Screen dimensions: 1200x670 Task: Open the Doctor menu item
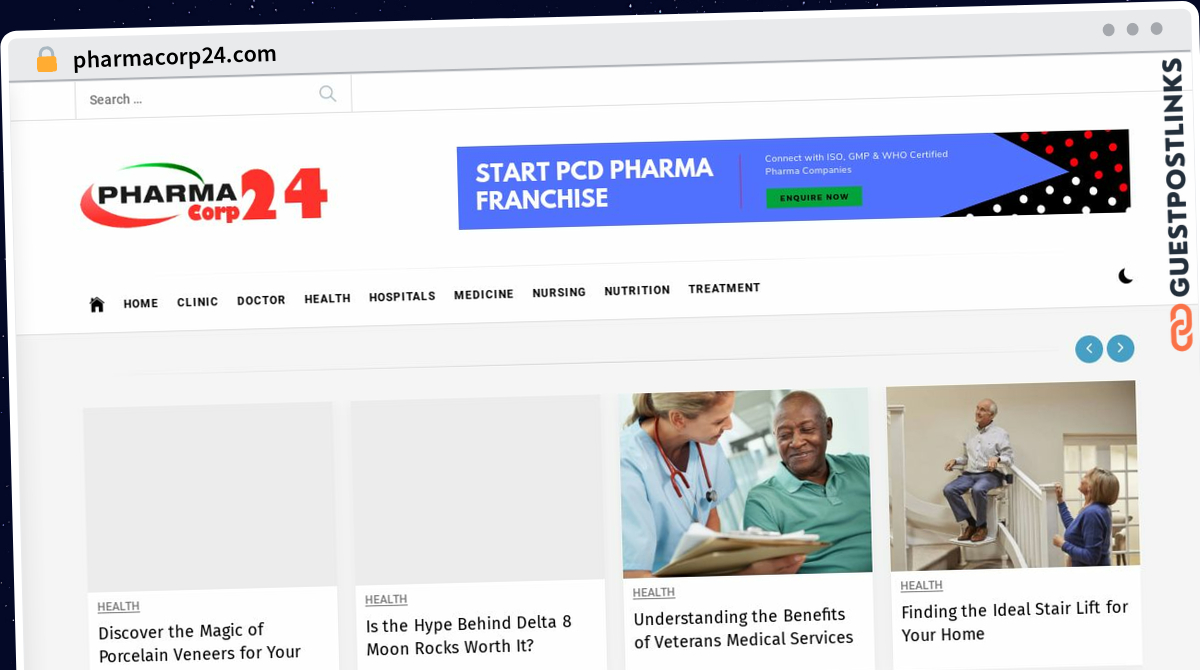point(261,300)
